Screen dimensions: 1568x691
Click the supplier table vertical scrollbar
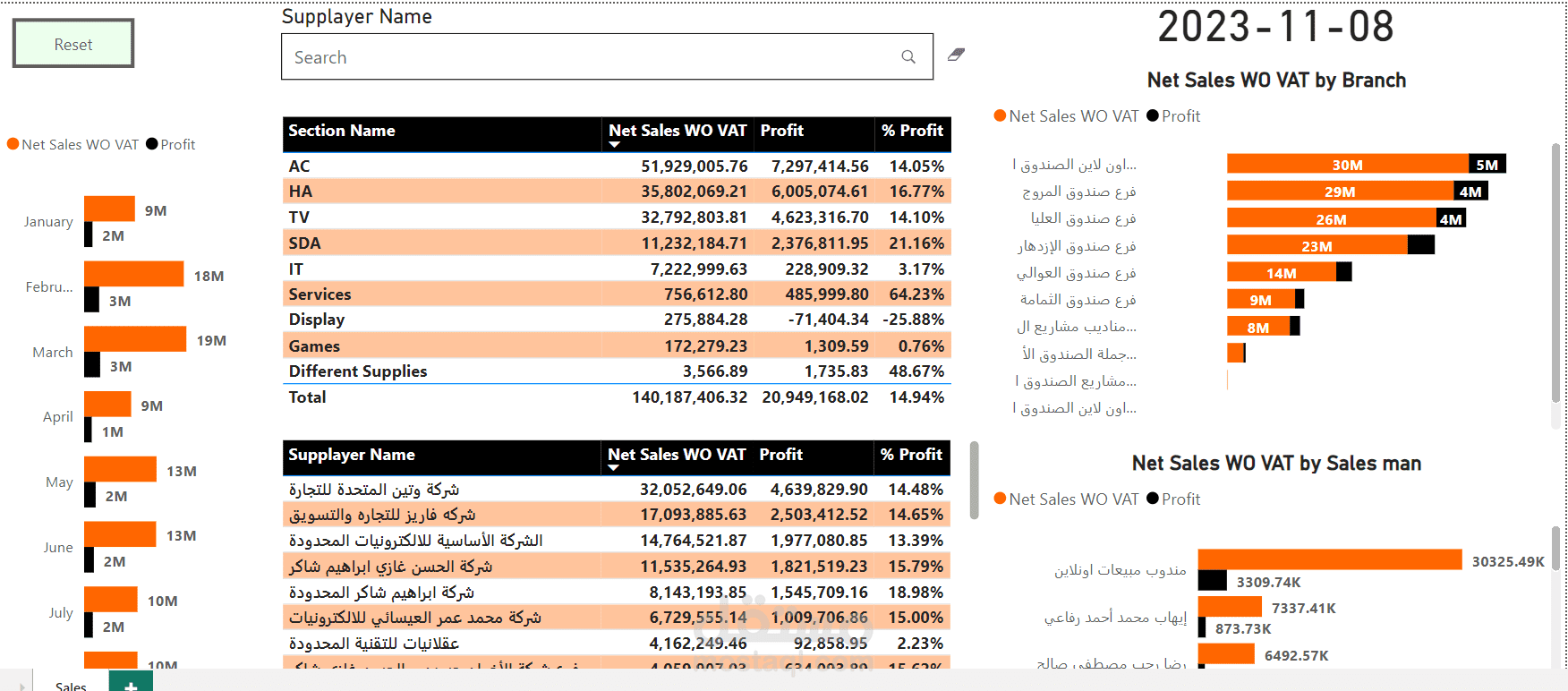tap(974, 481)
